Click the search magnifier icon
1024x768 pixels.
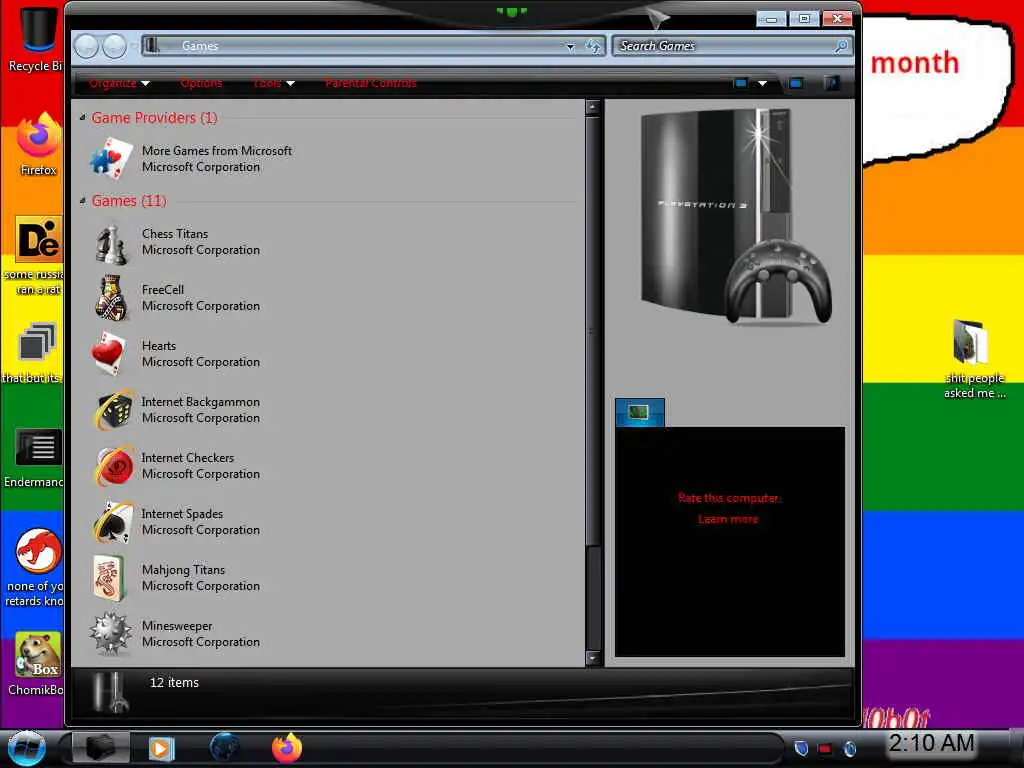(x=841, y=46)
